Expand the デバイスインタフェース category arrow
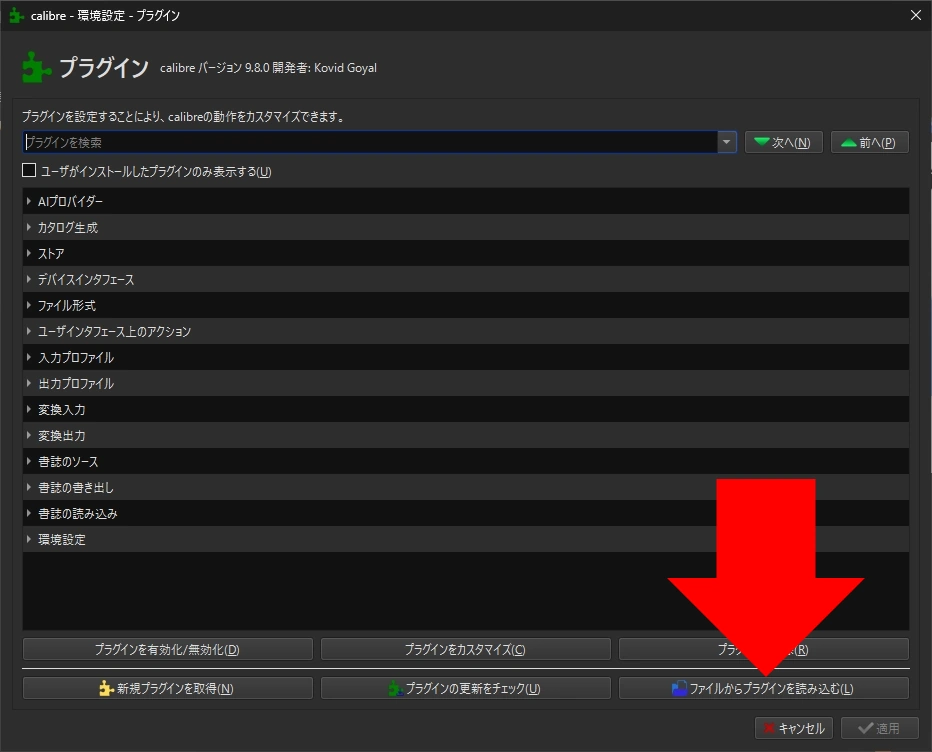The height and width of the screenshot is (752, 932). [x=29, y=279]
